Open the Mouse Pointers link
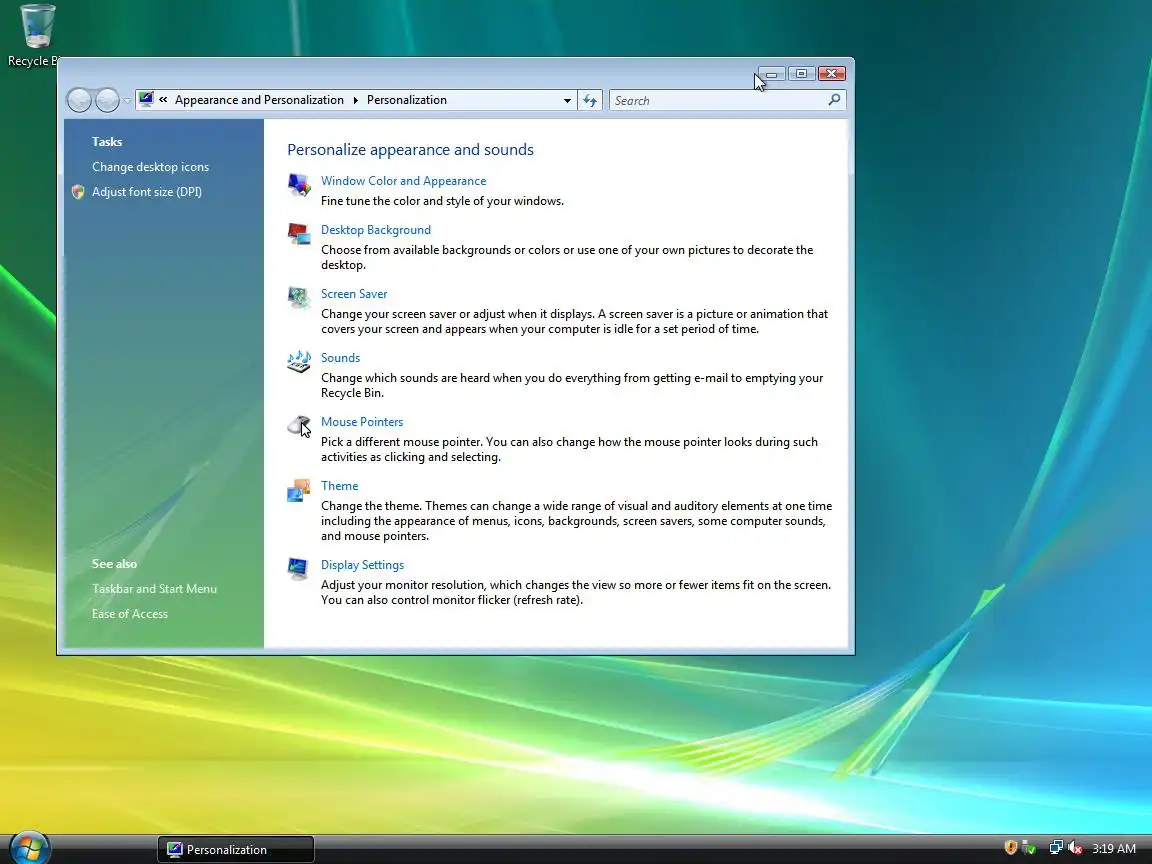The image size is (1152, 864). tap(361, 422)
